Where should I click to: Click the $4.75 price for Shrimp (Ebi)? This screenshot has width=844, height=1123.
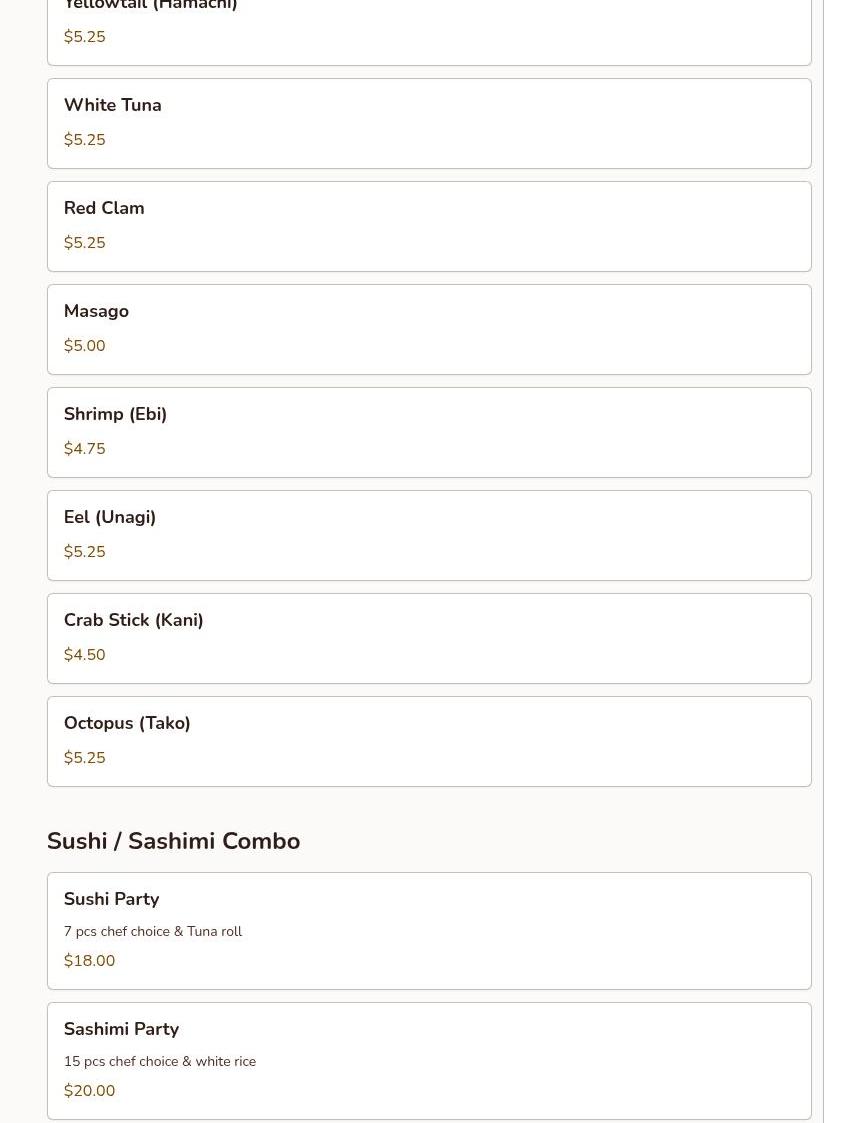84,449
